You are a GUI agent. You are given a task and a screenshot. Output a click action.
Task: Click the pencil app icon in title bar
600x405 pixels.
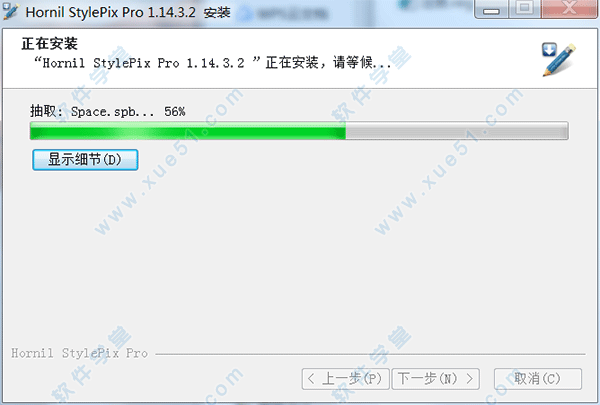[x=10, y=11]
